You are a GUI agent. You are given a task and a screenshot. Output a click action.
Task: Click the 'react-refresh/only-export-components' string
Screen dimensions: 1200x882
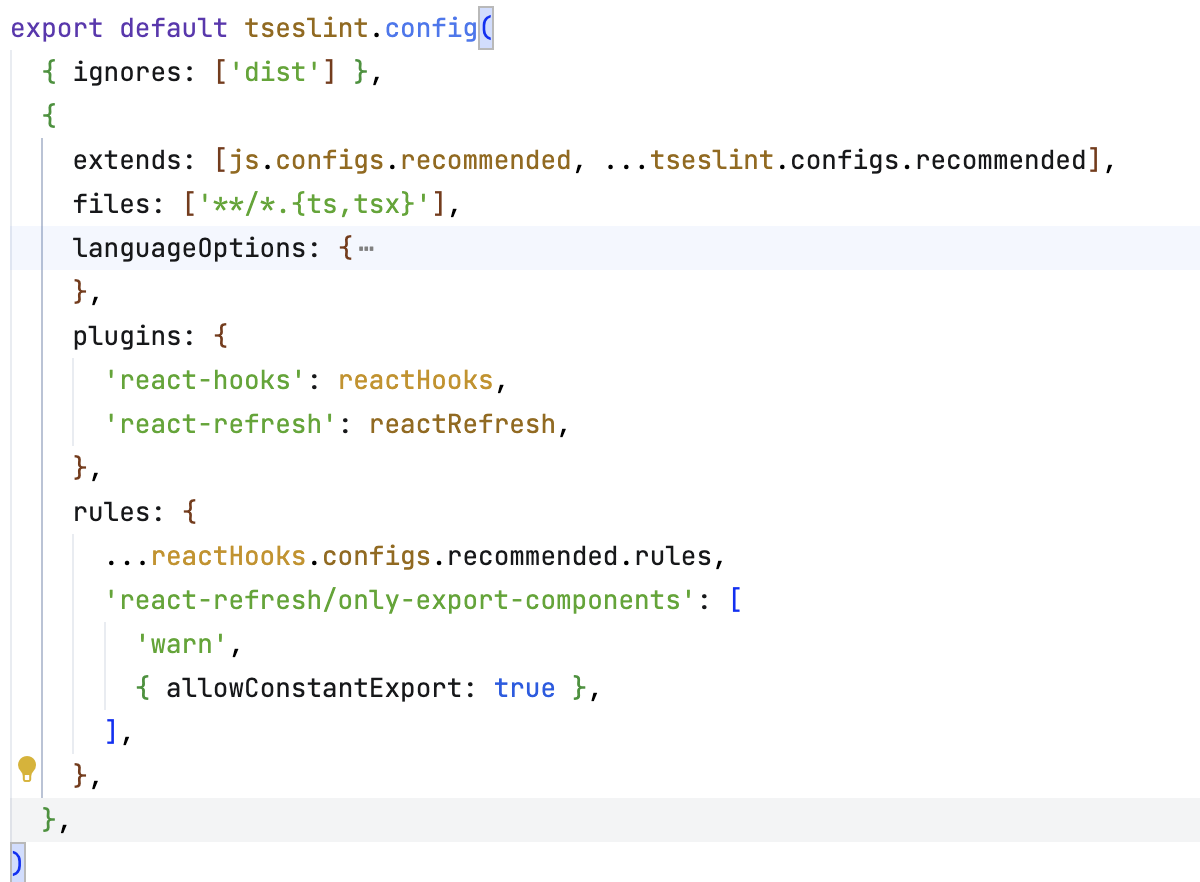[x=401, y=600]
